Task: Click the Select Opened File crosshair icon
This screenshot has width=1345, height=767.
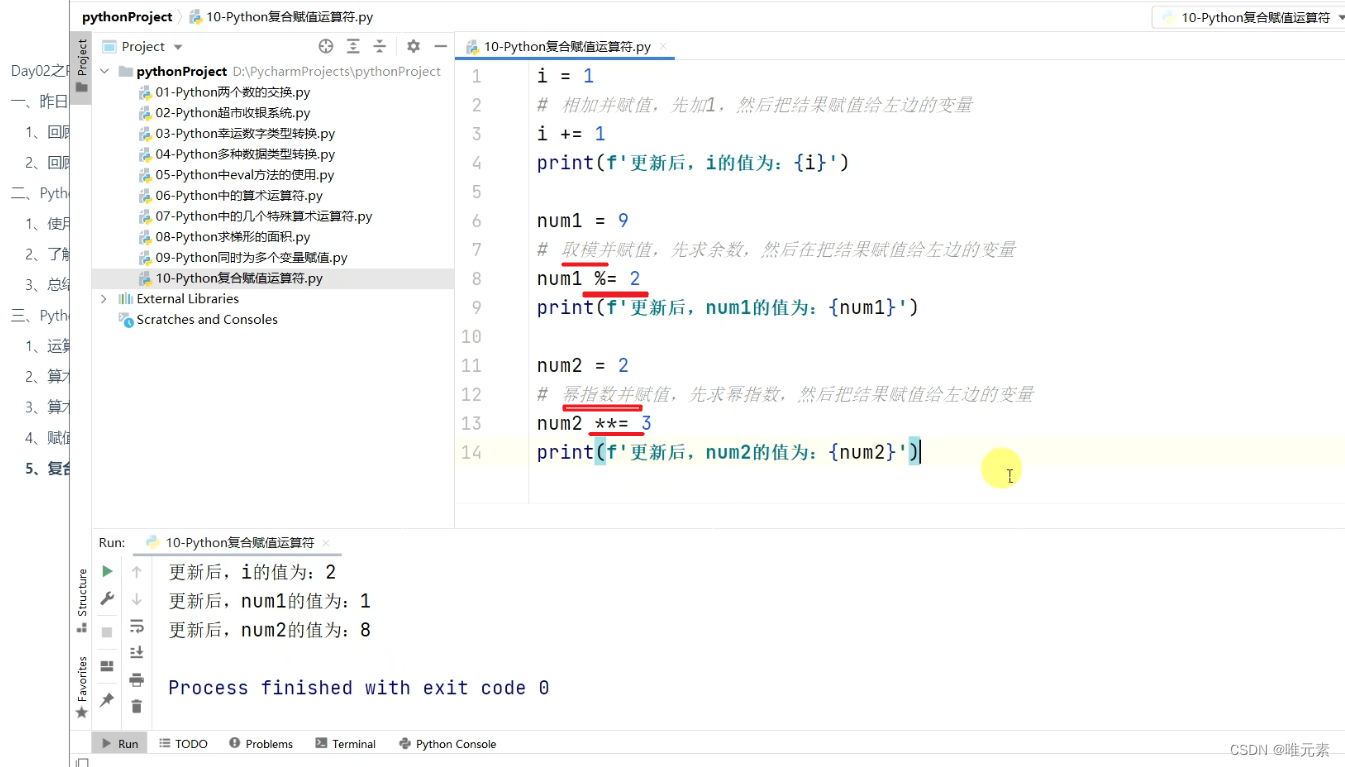Action: point(326,46)
